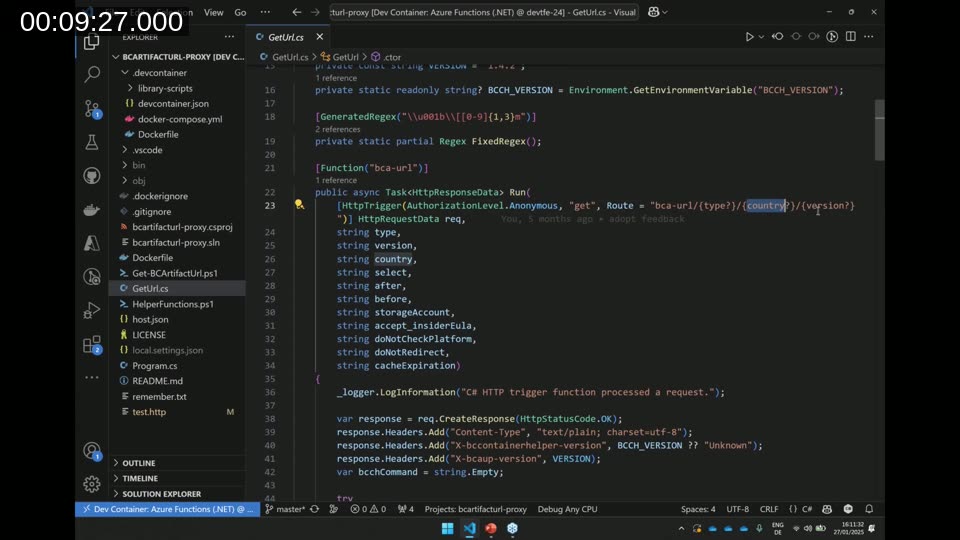
Task: Open the GitHub view in activity bar
Action: click(x=92, y=176)
